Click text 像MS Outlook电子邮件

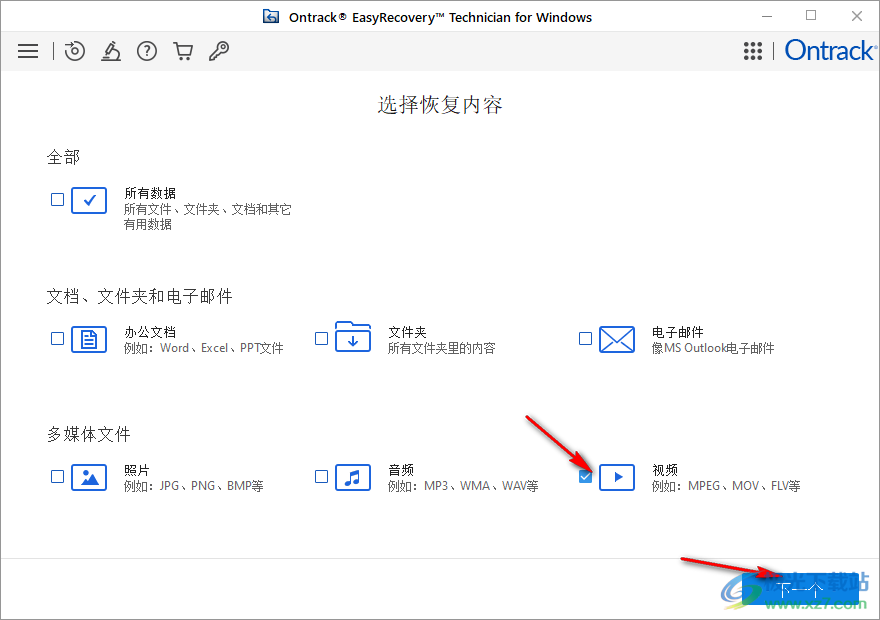tap(713, 348)
